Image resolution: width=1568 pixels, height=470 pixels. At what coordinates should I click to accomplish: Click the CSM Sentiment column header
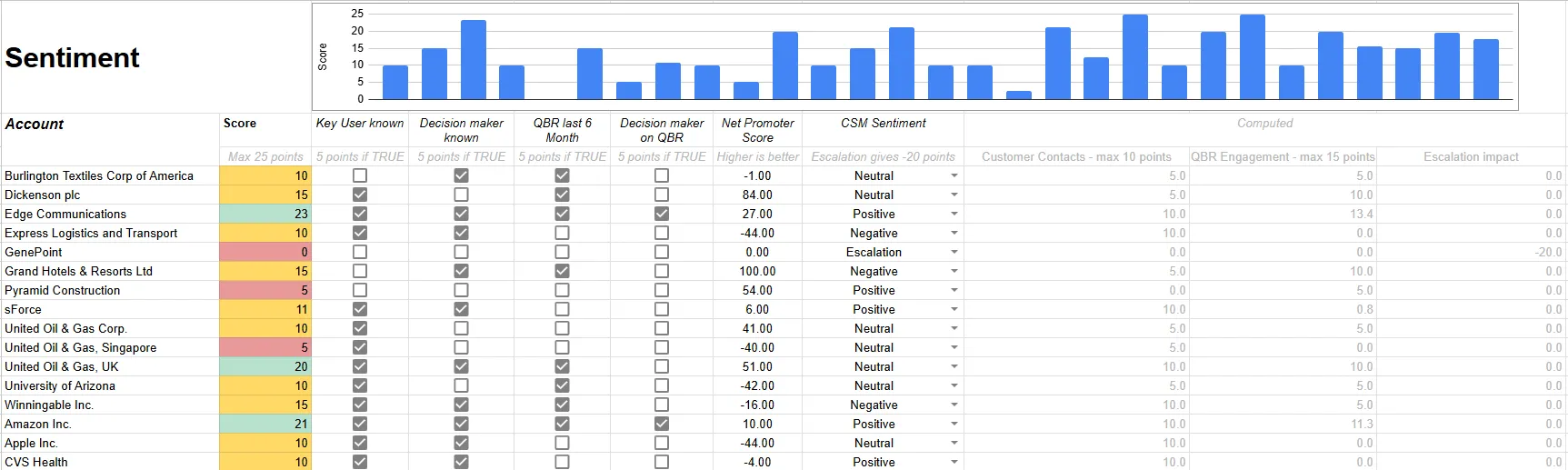coord(883,124)
